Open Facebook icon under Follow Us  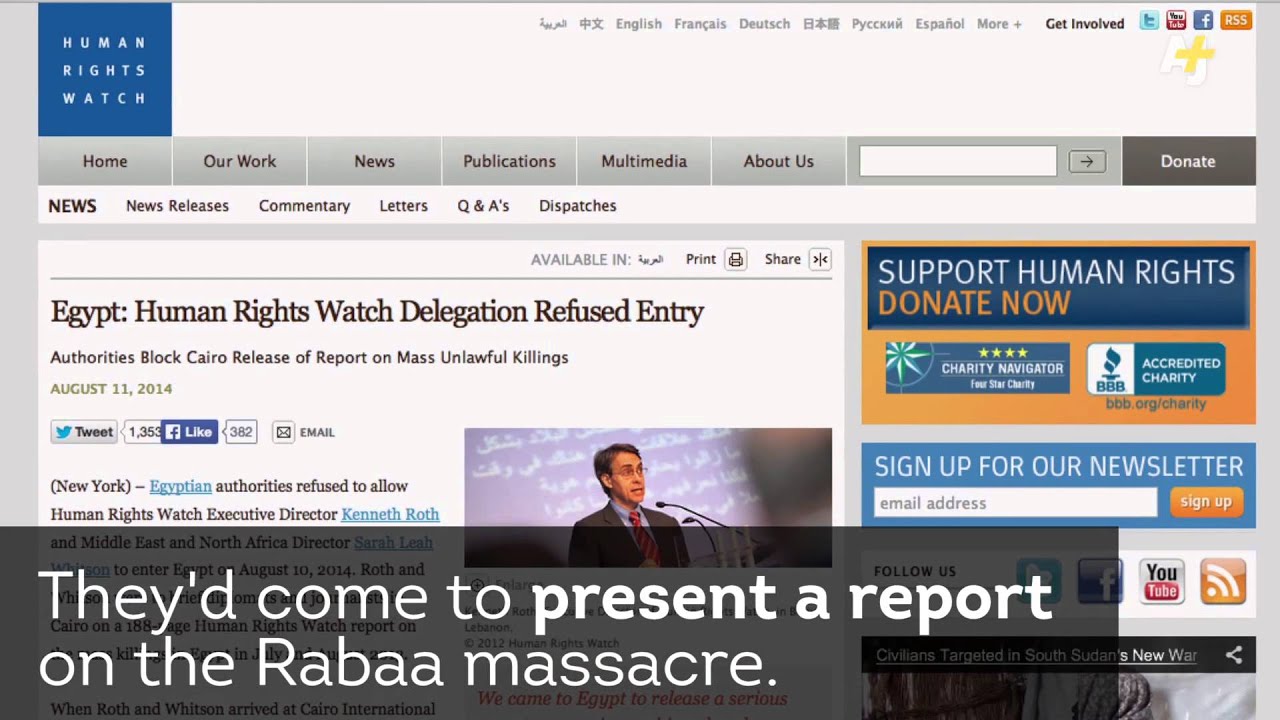1100,580
